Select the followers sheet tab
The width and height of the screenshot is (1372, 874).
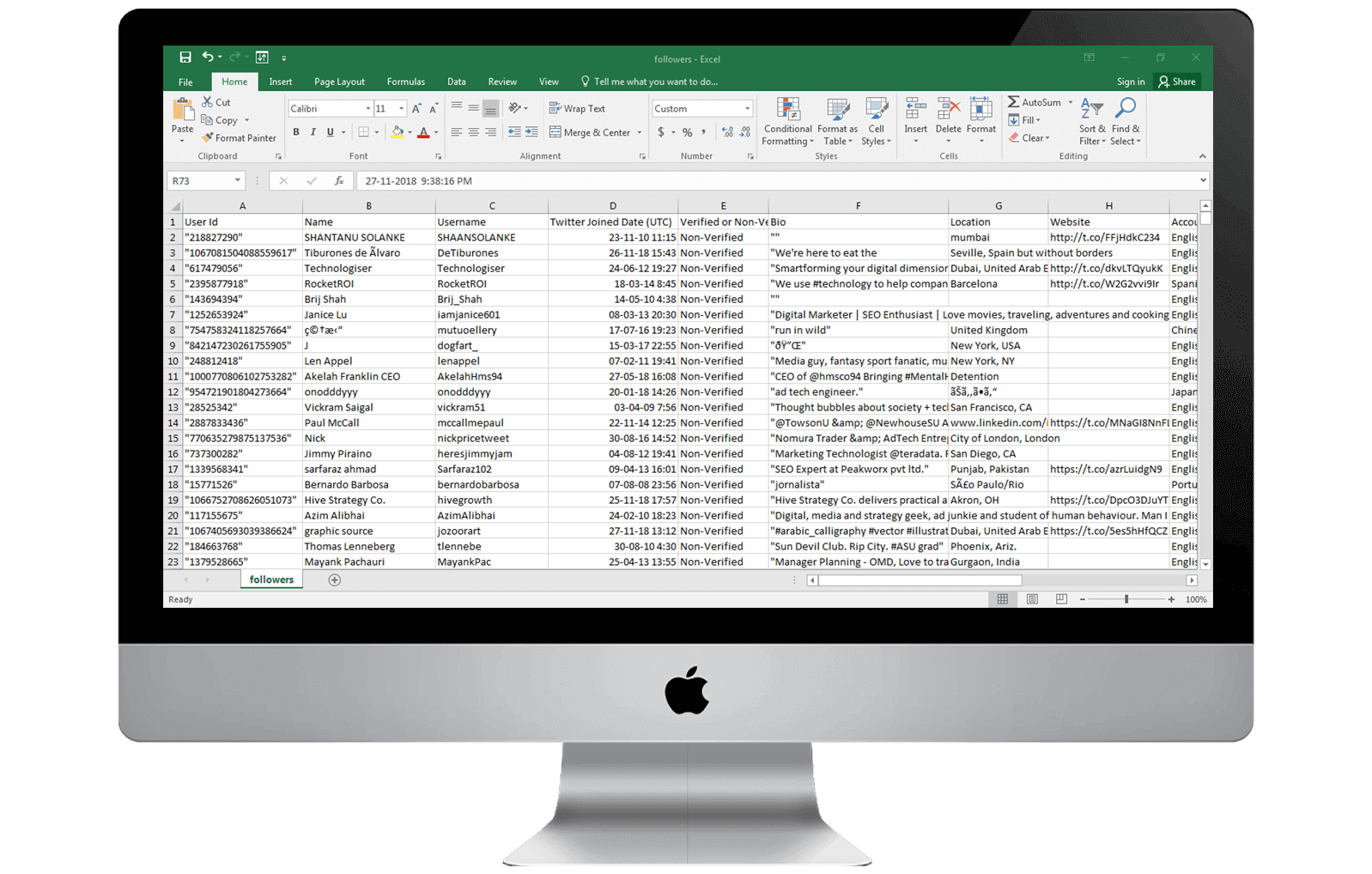271,580
